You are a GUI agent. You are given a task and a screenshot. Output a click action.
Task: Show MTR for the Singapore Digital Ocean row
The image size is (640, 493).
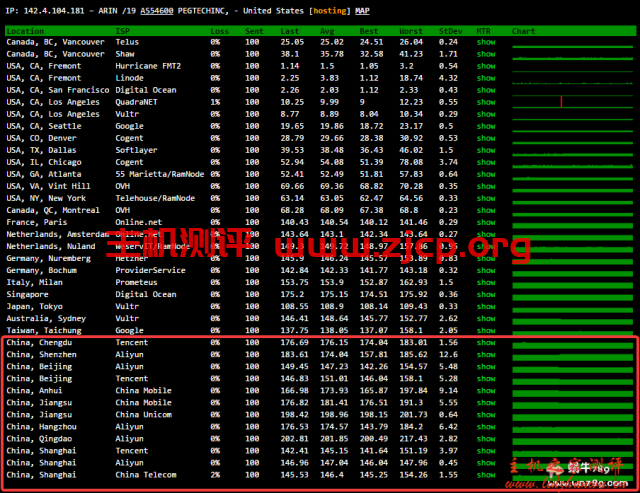click(486, 295)
